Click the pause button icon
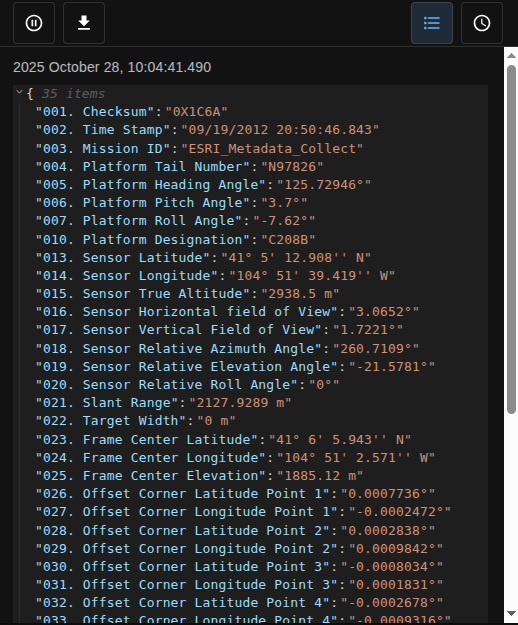Image resolution: width=518 pixels, height=625 pixels. pyautogui.click(x=34, y=23)
